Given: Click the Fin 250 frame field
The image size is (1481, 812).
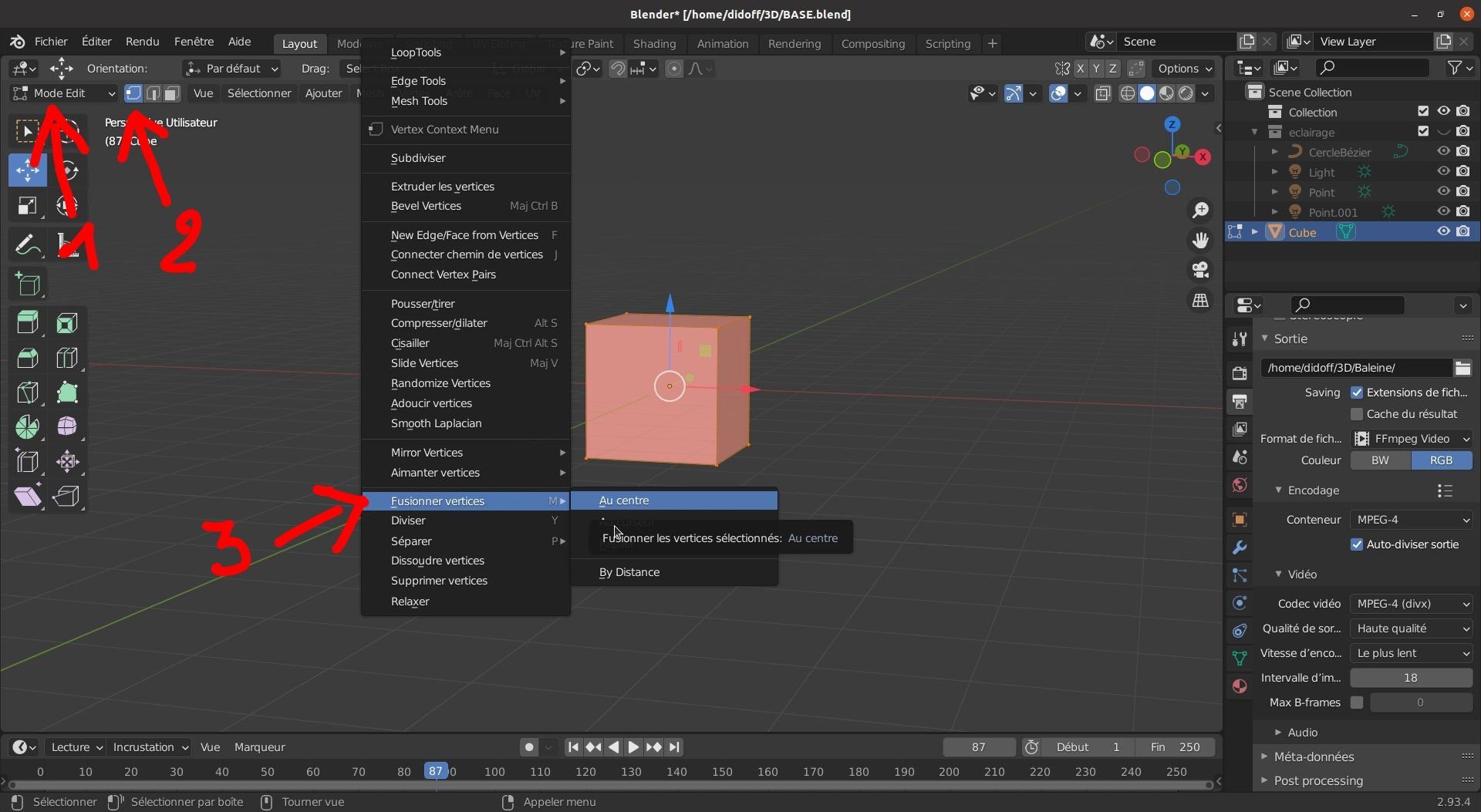Looking at the screenshot, I should 1176,747.
